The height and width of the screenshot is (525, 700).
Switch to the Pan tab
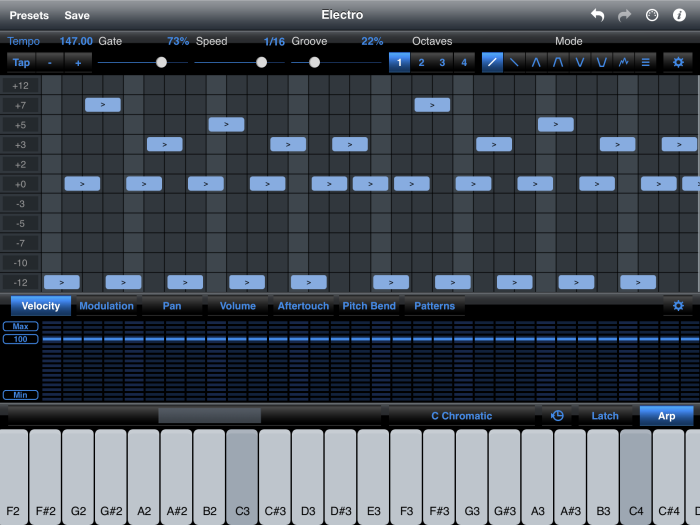click(x=172, y=305)
